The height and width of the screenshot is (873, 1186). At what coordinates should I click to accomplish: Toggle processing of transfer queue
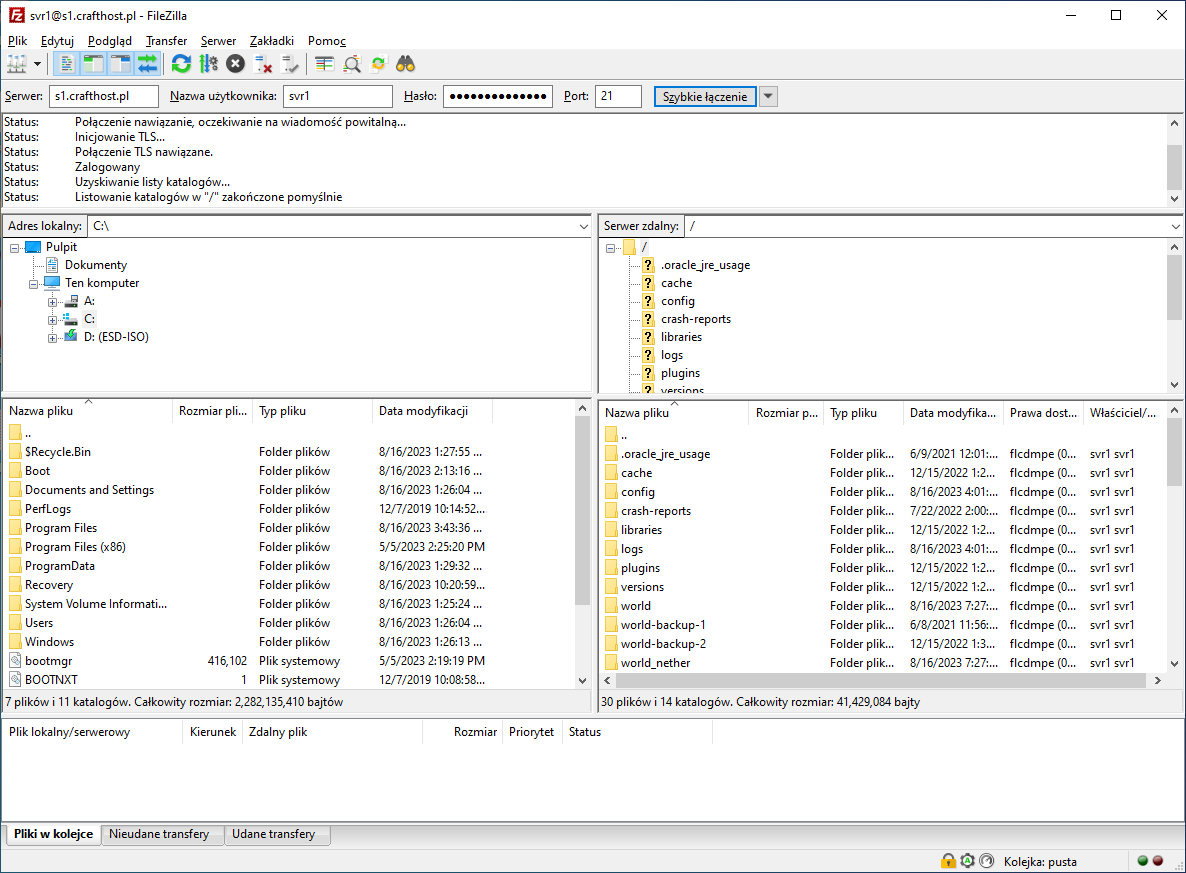click(209, 64)
